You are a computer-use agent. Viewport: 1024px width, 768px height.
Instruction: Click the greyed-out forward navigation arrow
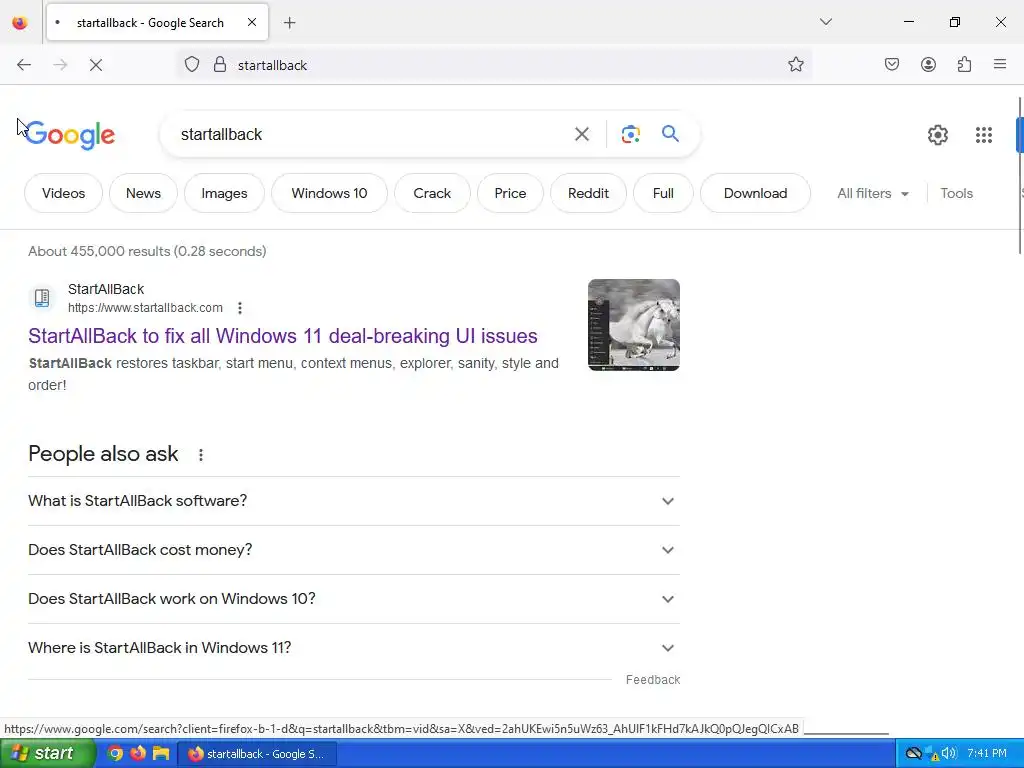(60, 65)
